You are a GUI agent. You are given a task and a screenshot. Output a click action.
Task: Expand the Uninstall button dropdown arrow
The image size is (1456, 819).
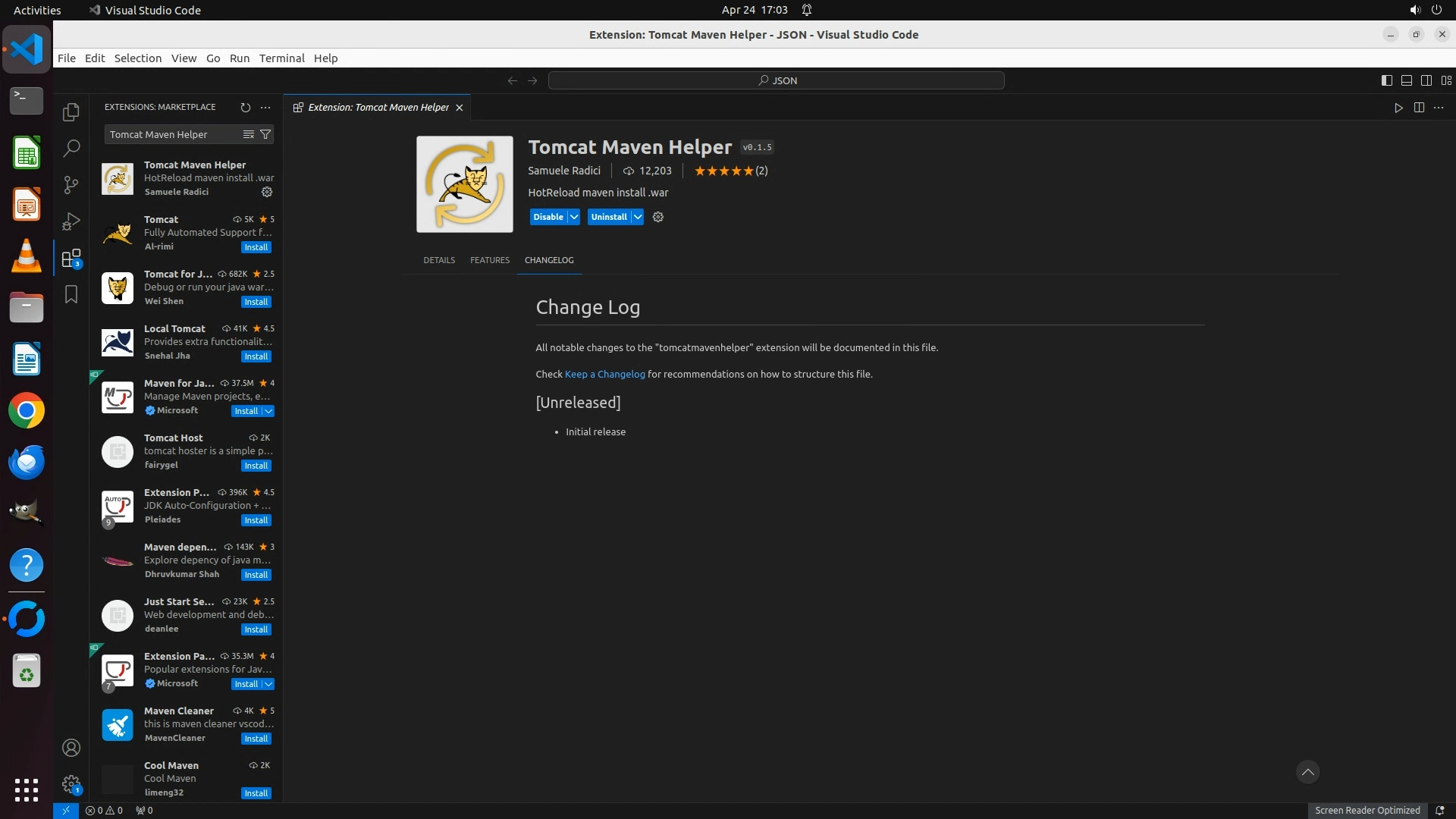[x=638, y=217]
